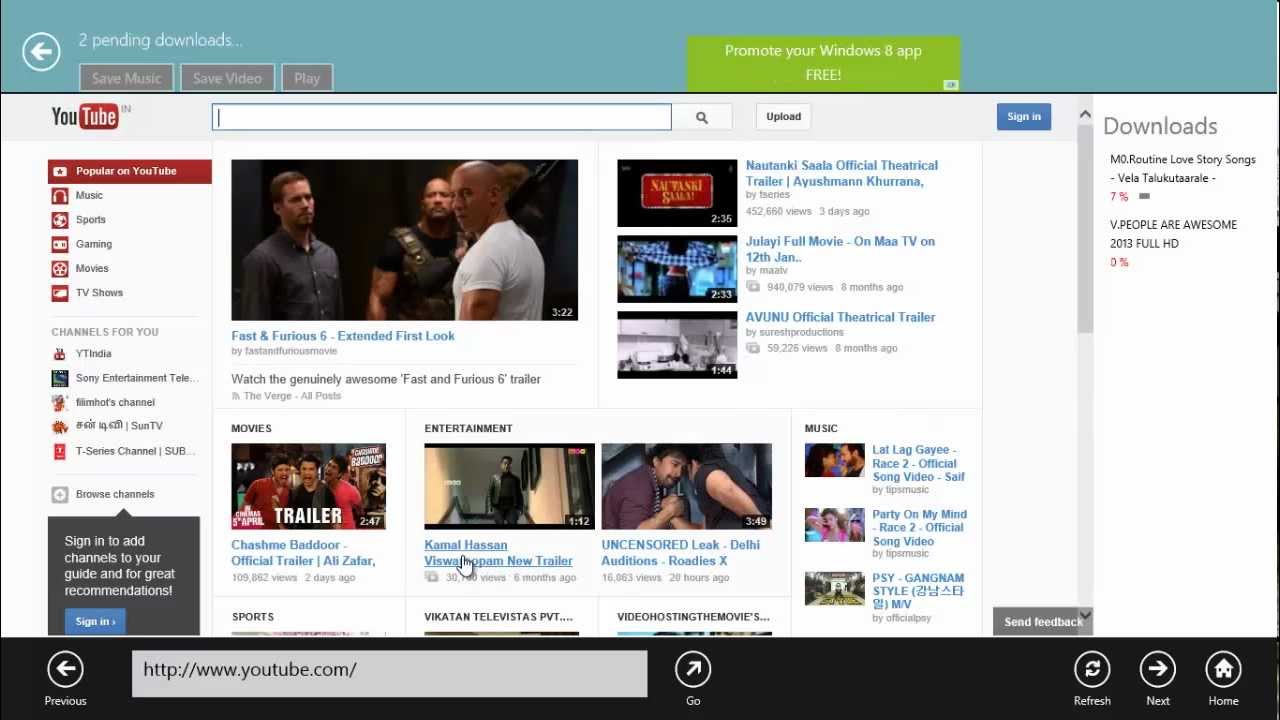Open Chashme Baddoor trailer thumbnail

point(308,486)
